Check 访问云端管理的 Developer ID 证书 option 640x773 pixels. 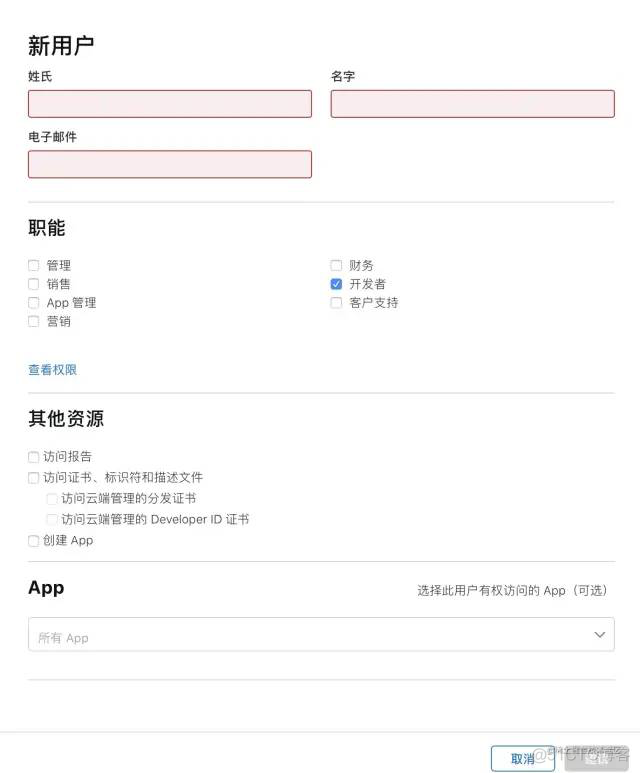click(52, 520)
